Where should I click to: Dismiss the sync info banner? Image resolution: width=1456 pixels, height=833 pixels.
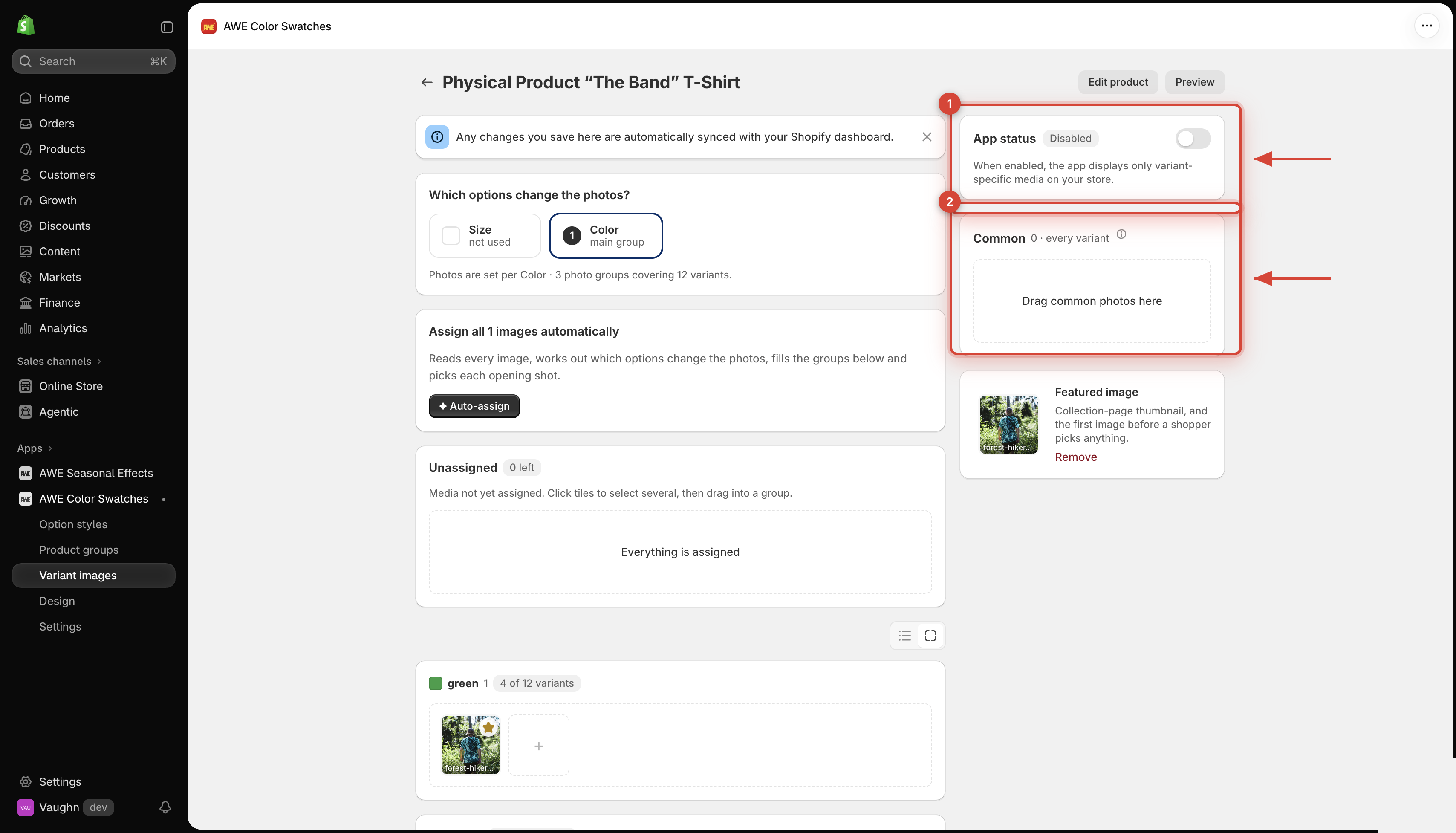click(x=927, y=137)
